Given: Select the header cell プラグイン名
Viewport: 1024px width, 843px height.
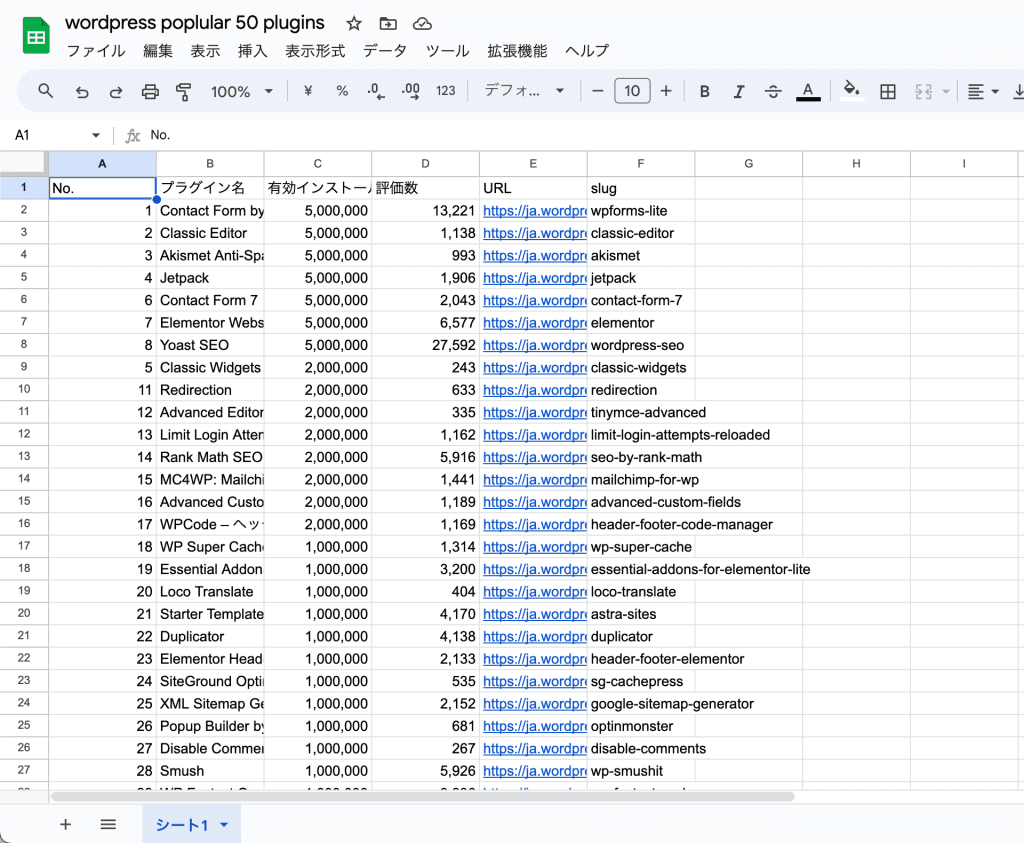Looking at the screenshot, I should click(210, 188).
